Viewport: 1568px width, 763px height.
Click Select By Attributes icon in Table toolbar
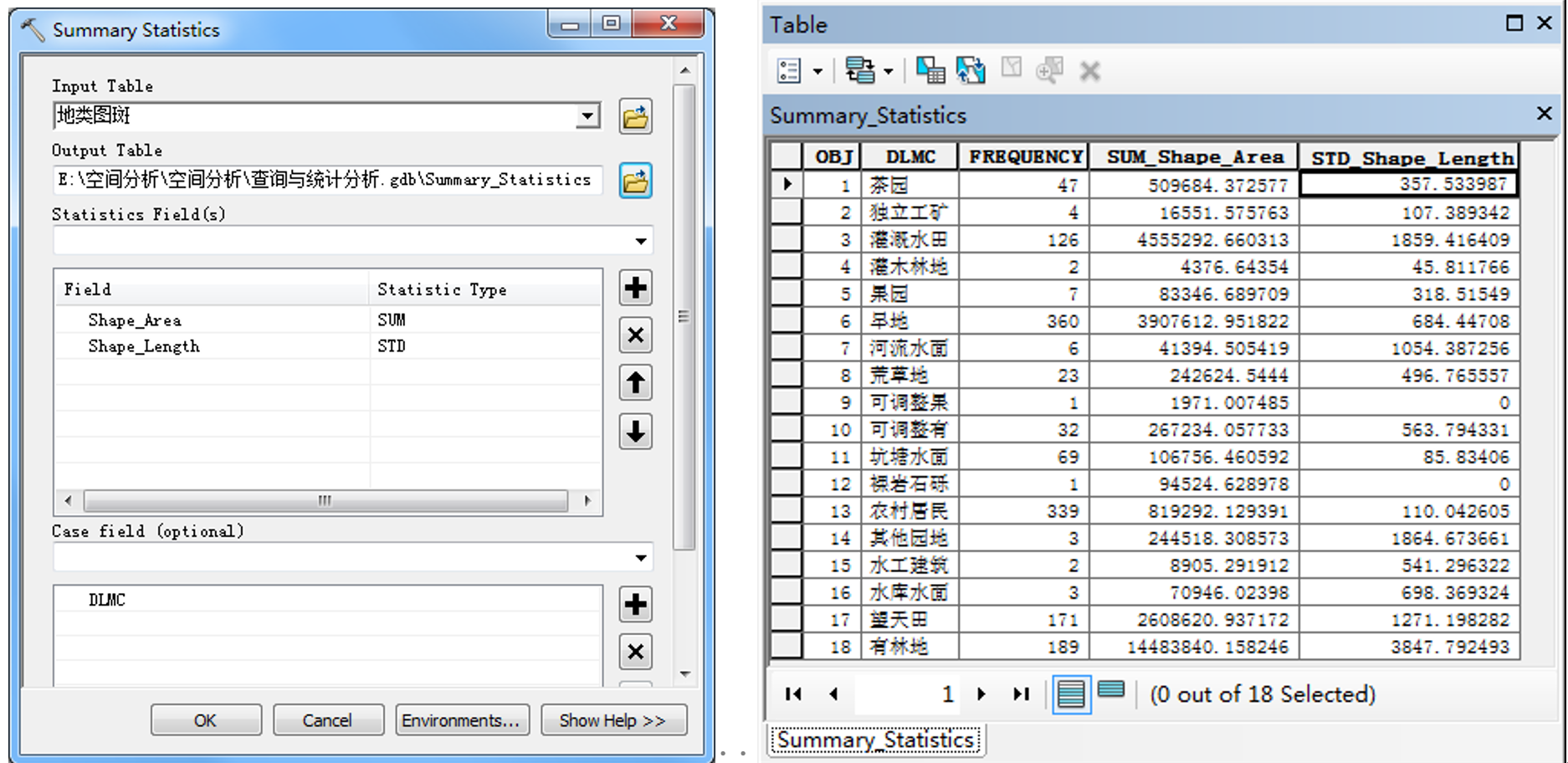[x=930, y=71]
